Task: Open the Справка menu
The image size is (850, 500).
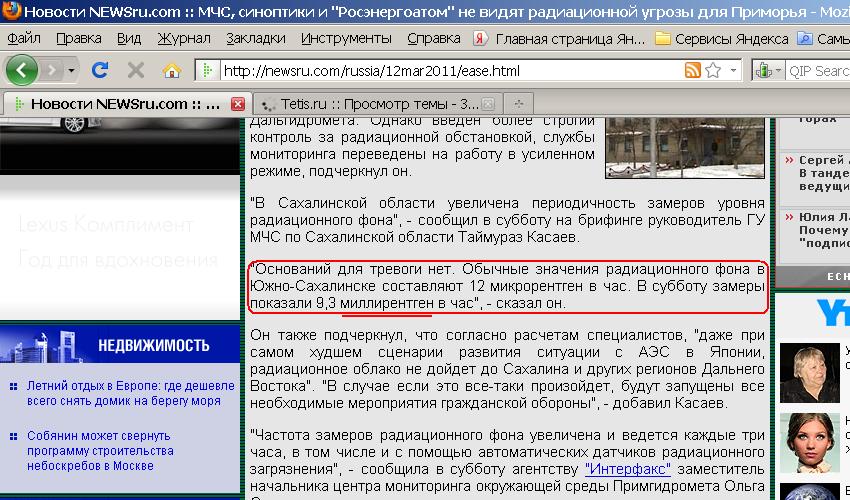Action: click(434, 39)
